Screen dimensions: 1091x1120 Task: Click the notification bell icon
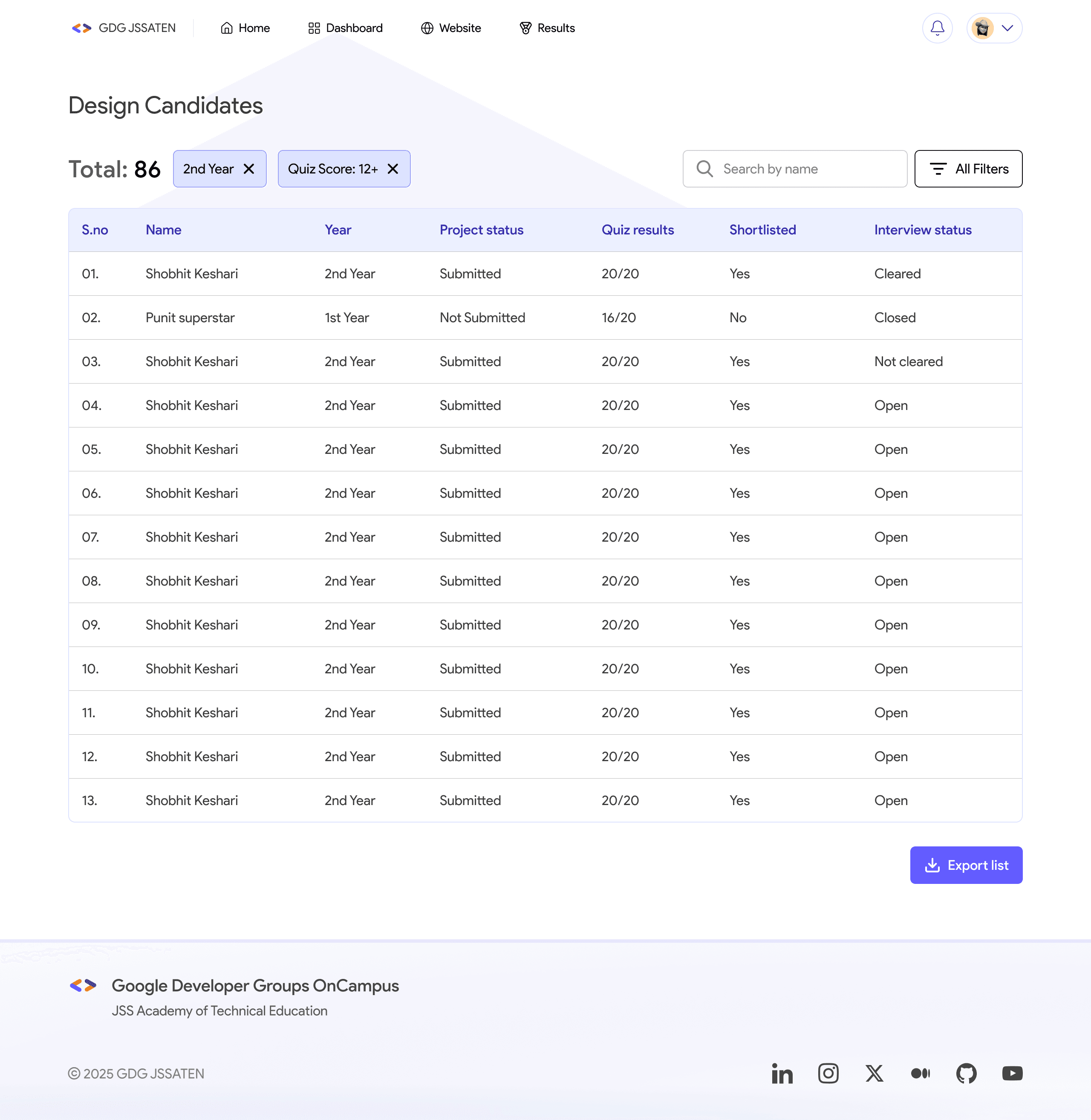937,28
